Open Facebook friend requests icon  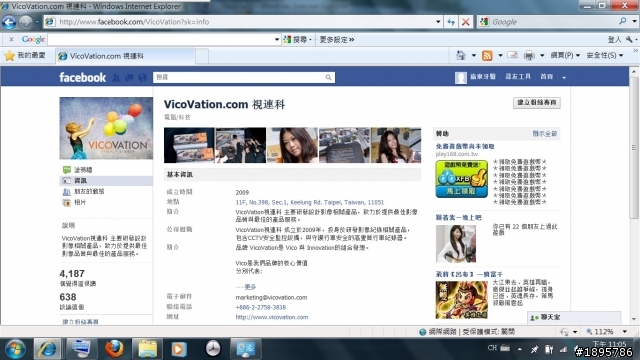click(x=116, y=77)
